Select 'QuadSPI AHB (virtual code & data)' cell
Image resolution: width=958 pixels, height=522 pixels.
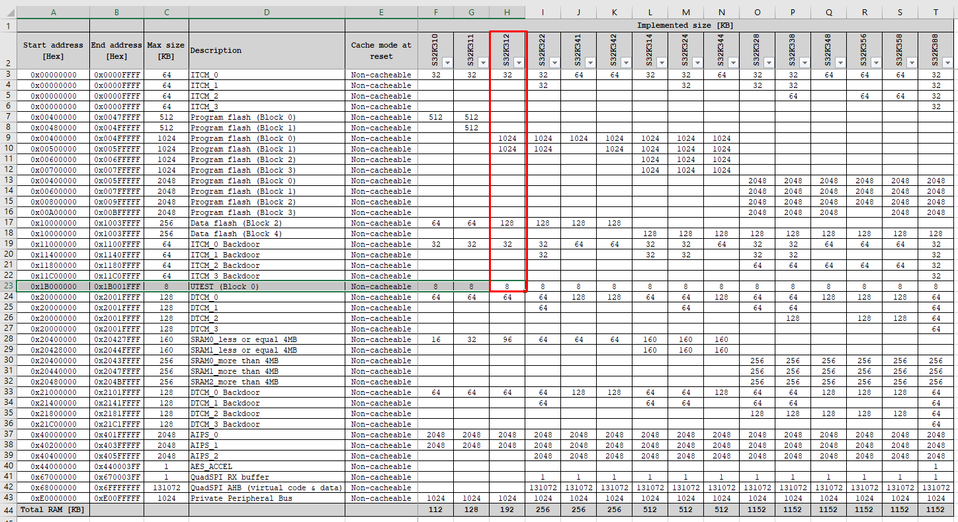pos(267,488)
